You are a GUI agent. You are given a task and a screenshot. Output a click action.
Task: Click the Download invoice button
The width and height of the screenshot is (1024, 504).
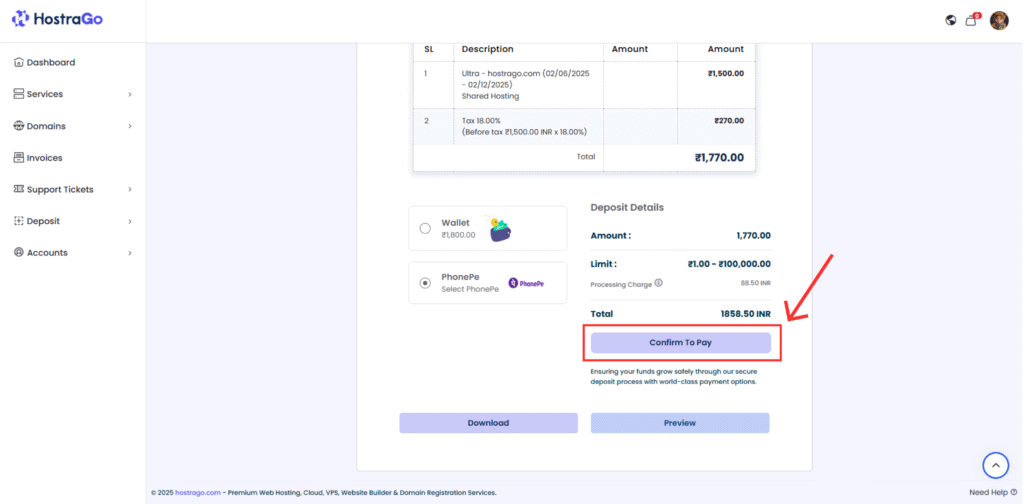tap(488, 423)
